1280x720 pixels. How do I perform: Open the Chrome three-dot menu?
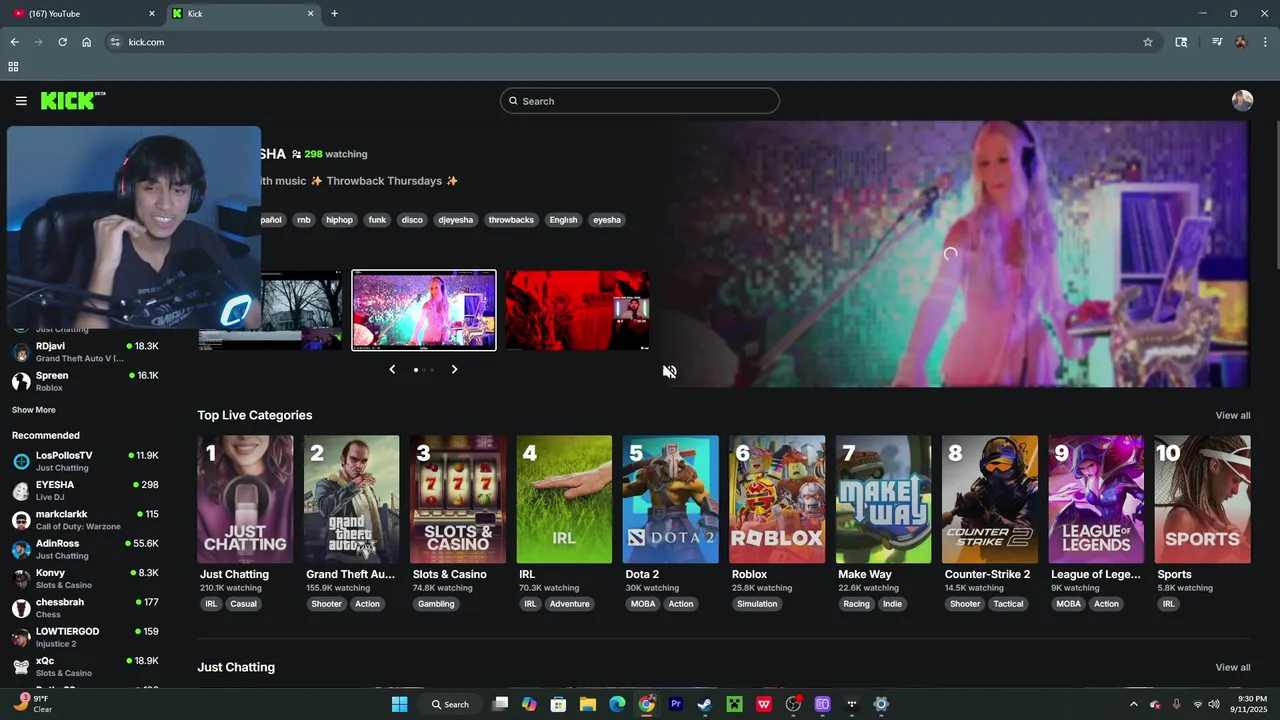pyautogui.click(x=1265, y=42)
